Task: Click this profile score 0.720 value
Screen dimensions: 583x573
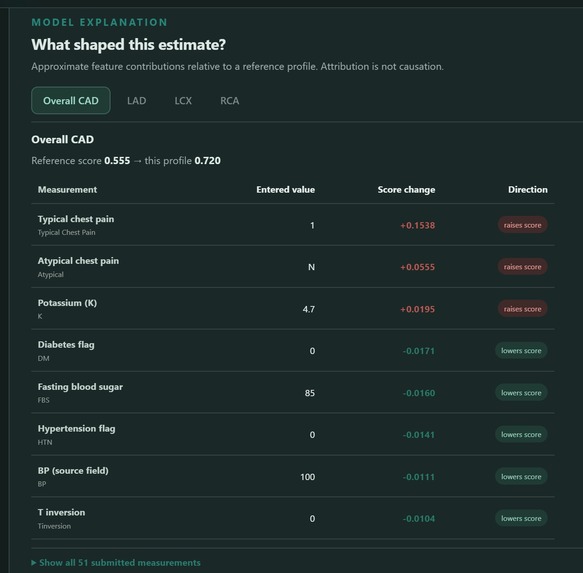Action: (207, 161)
